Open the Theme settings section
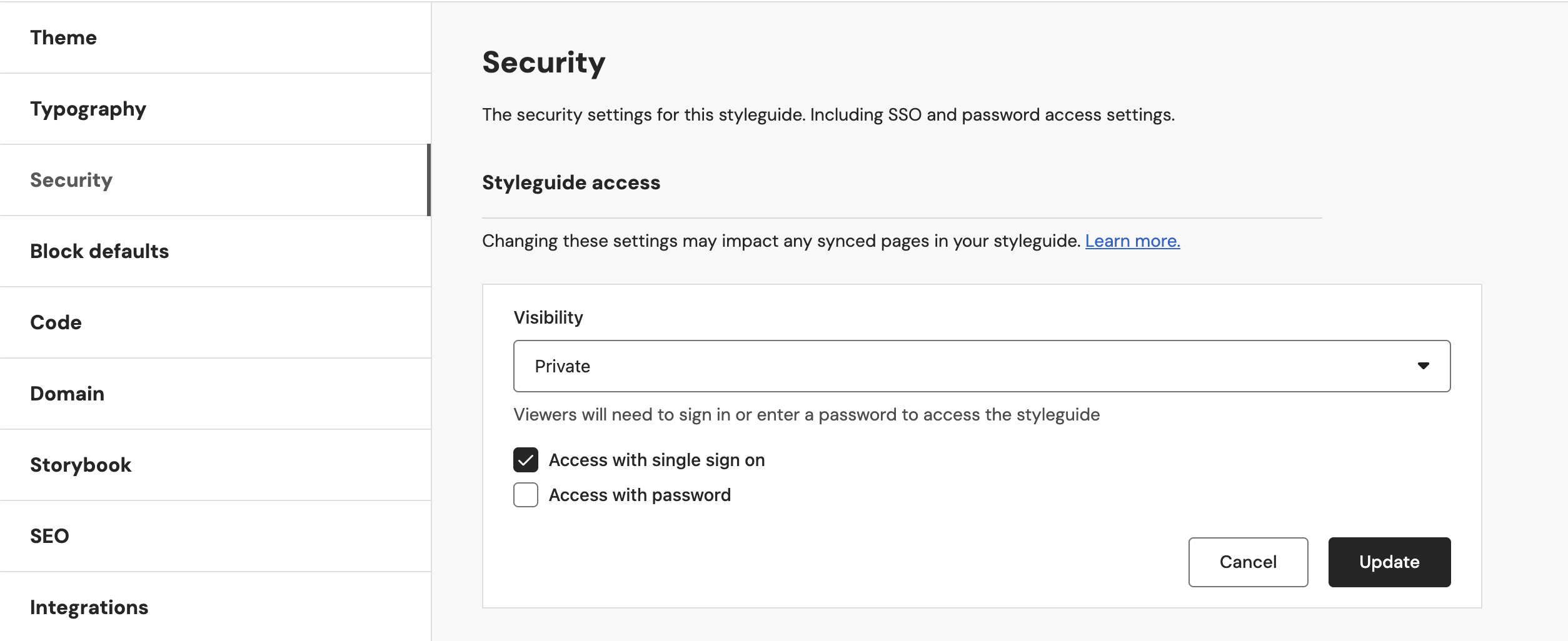The width and height of the screenshot is (1568, 641). (64, 37)
